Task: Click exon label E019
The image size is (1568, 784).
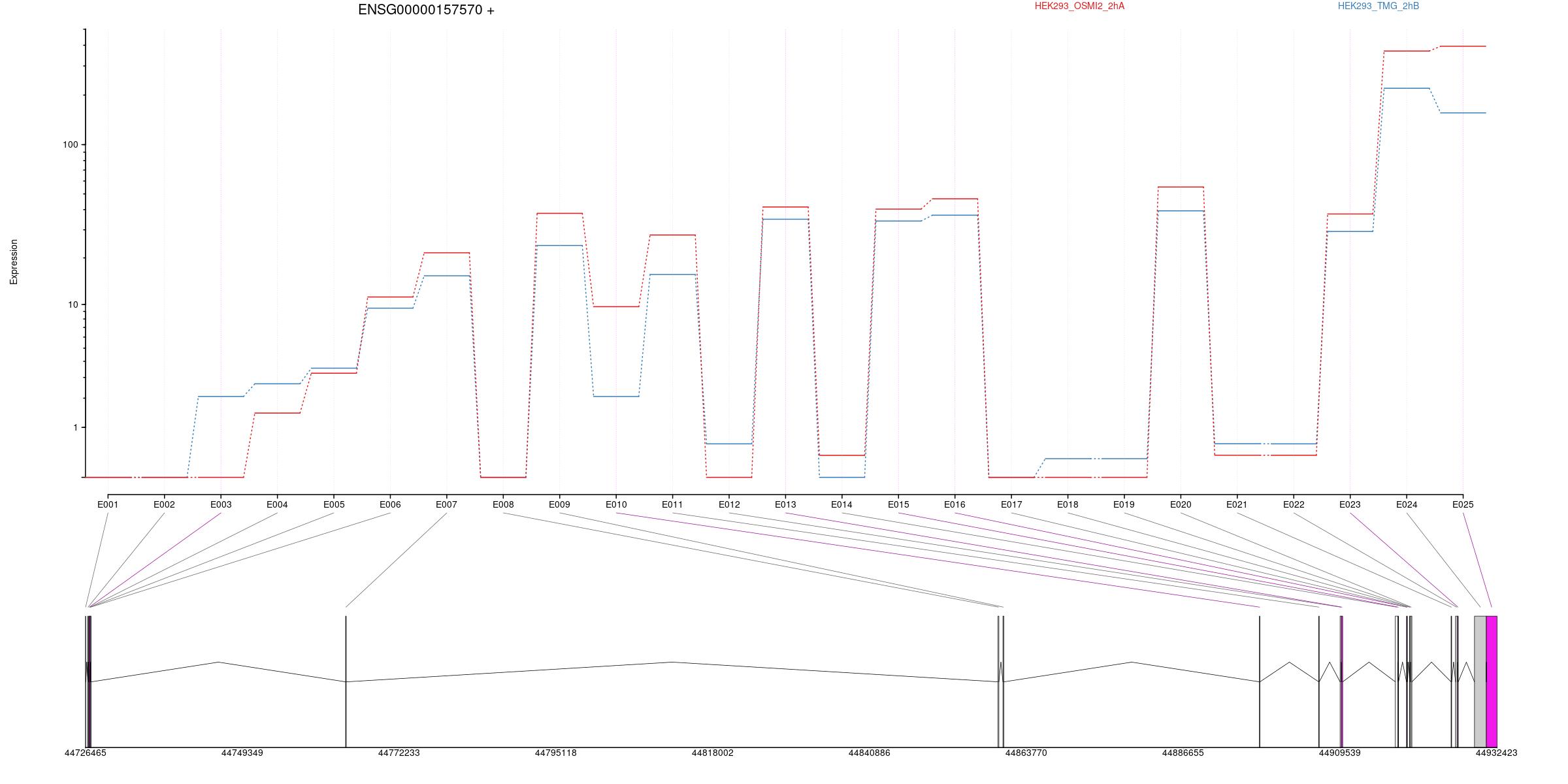Action: (x=1124, y=504)
